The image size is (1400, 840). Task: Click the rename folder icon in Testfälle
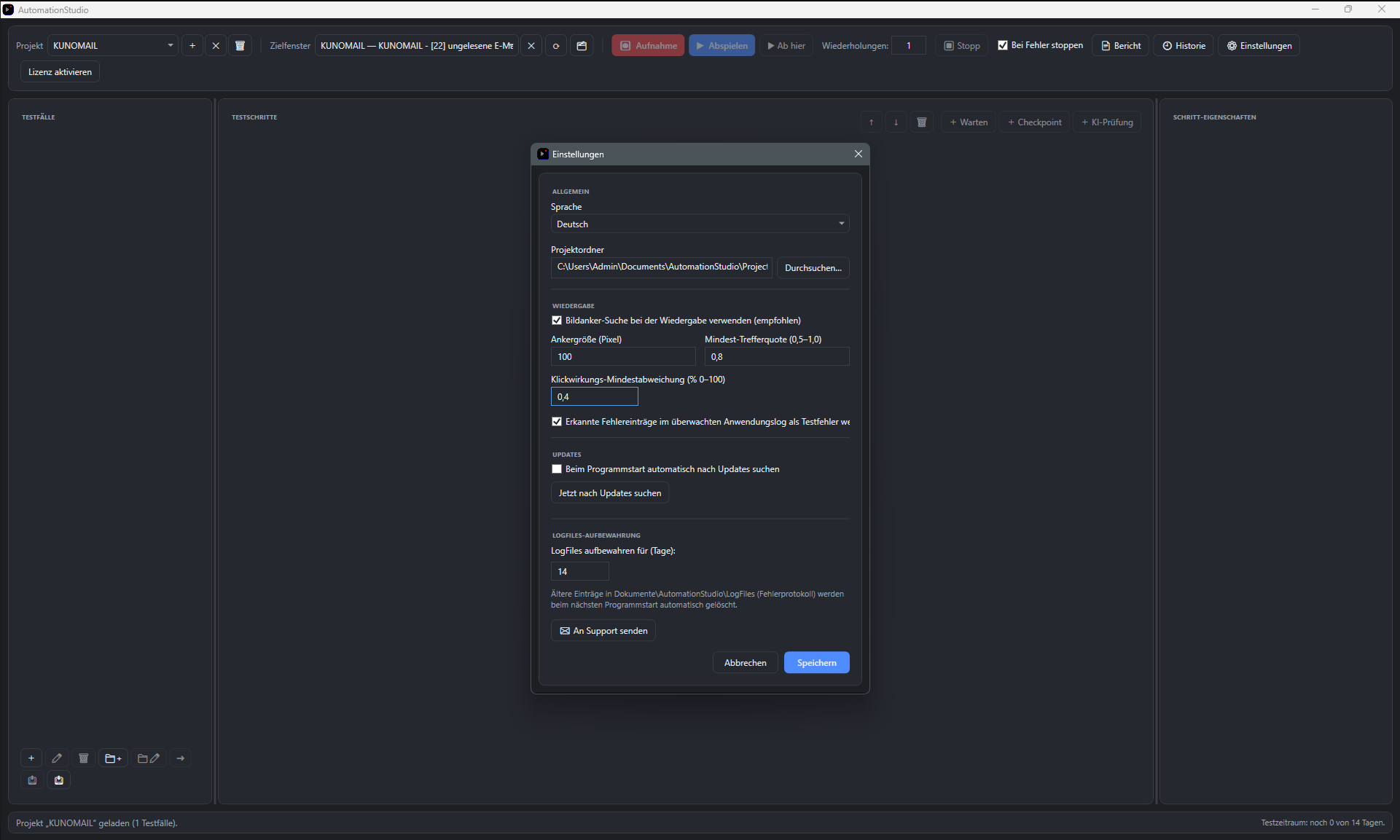point(149,758)
